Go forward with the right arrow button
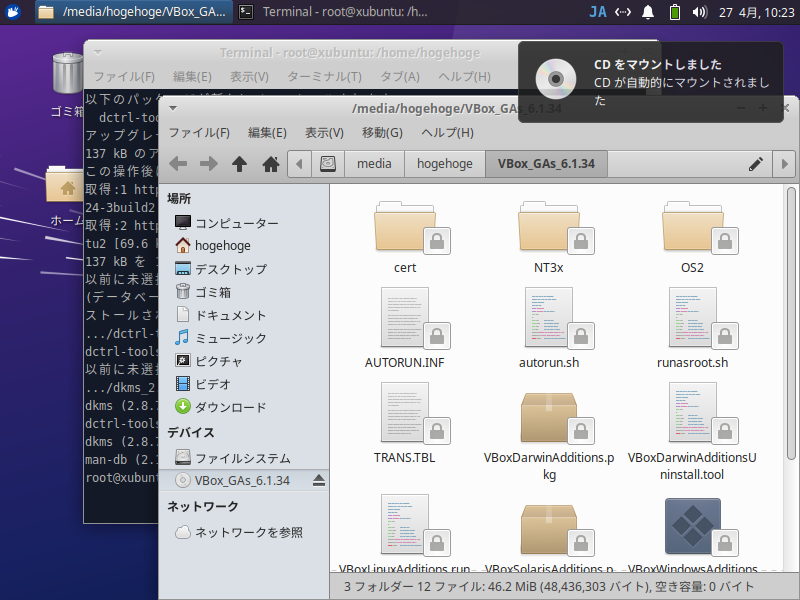The width and height of the screenshot is (800, 600). point(209,164)
